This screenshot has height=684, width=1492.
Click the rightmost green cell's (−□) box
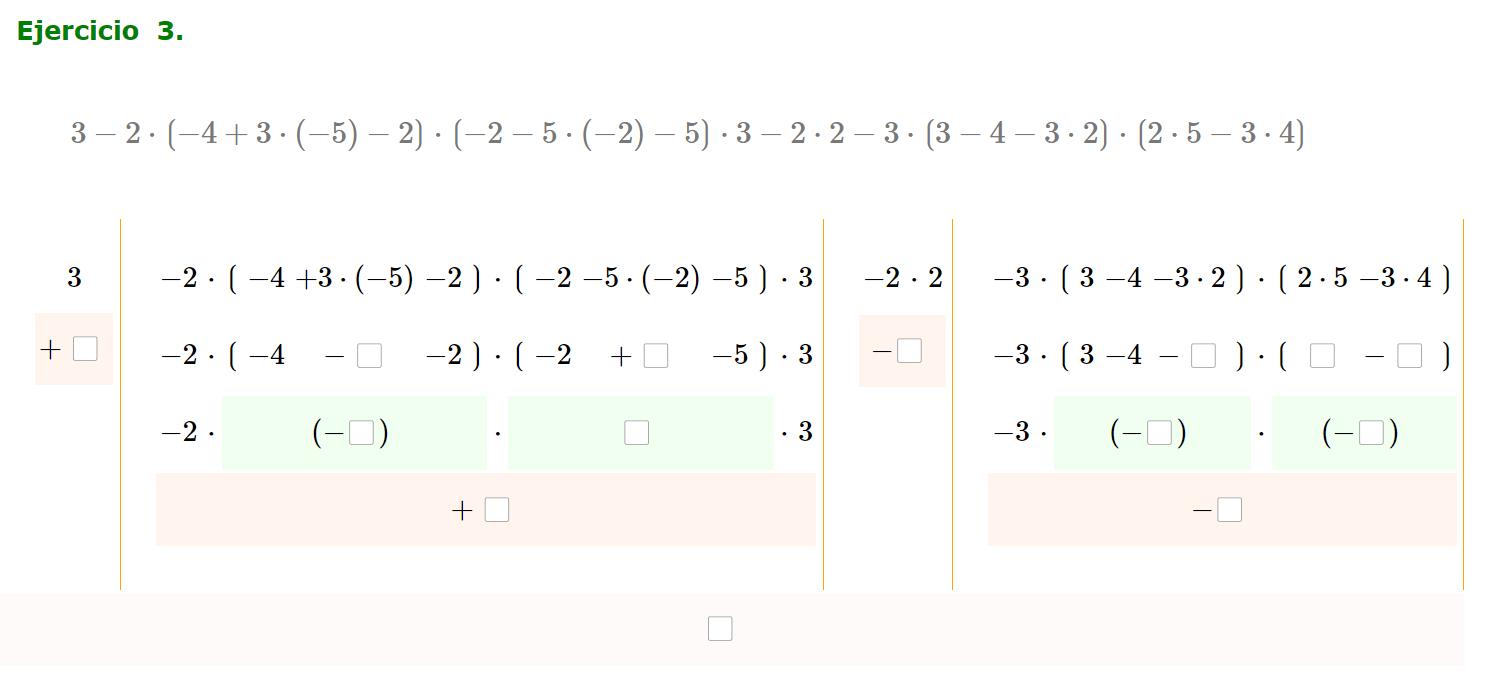click(x=1371, y=433)
